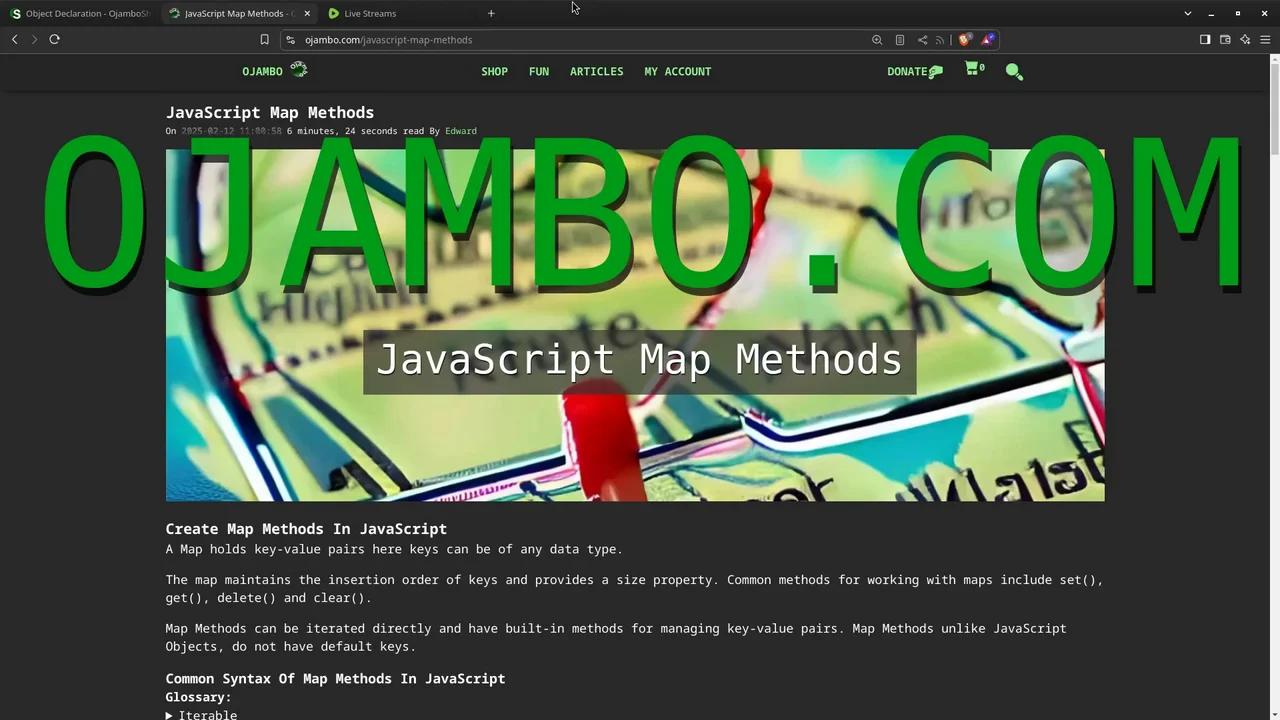
Task: Share this page via share icon
Action: tap(922, 40)
